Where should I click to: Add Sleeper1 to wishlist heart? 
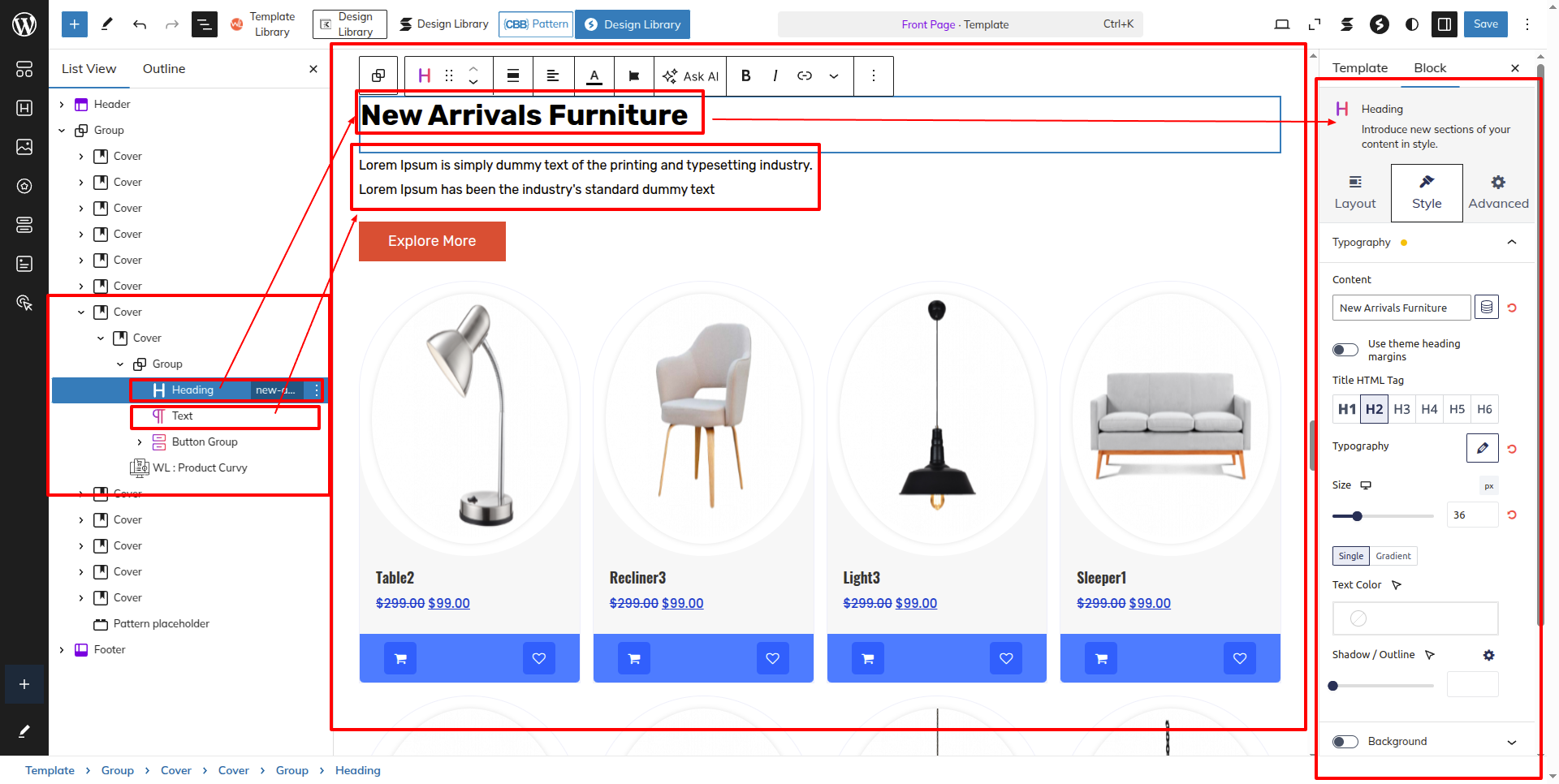(x=1240, y=658)
